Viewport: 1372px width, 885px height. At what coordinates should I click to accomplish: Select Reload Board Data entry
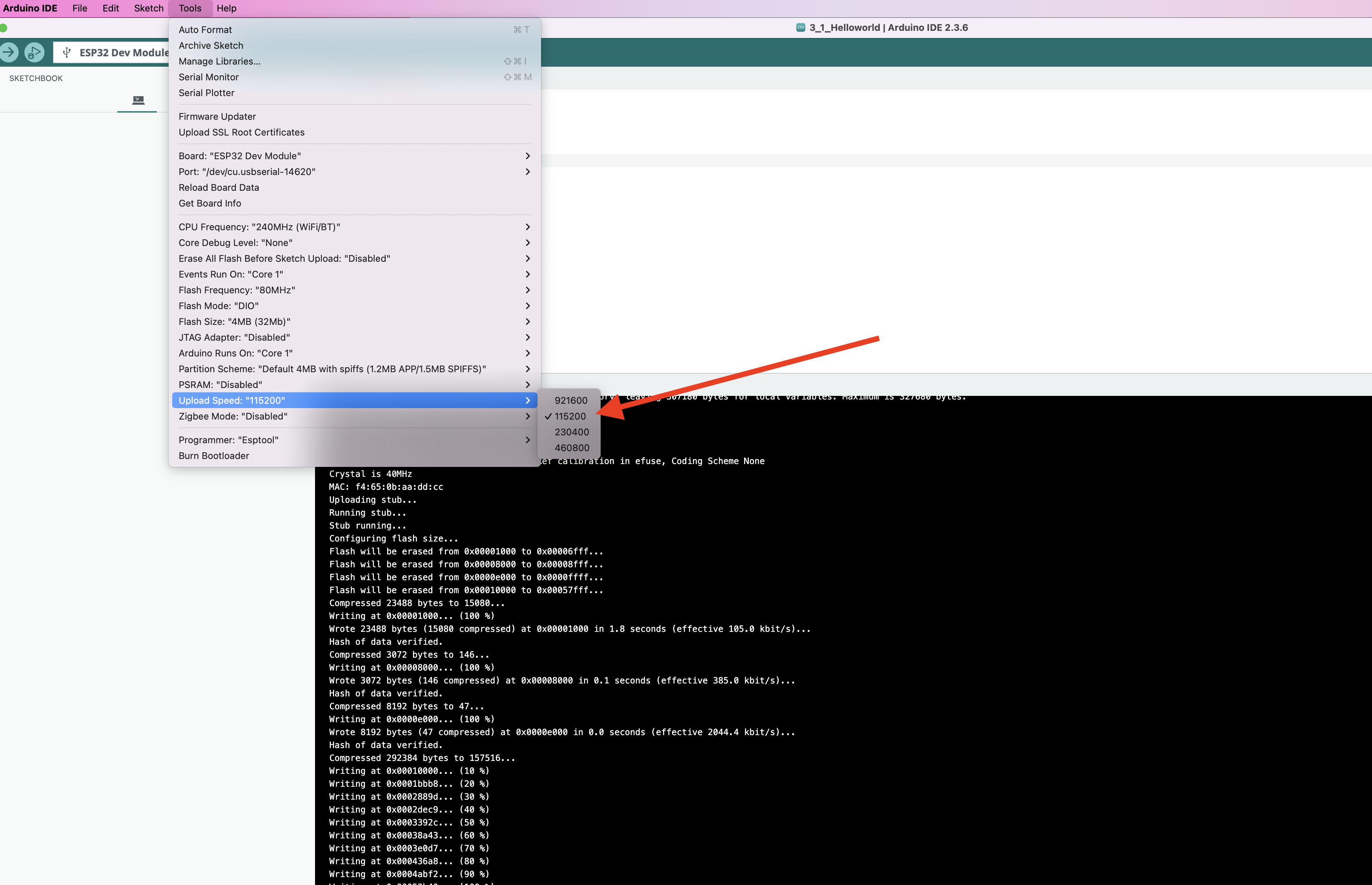354,187
